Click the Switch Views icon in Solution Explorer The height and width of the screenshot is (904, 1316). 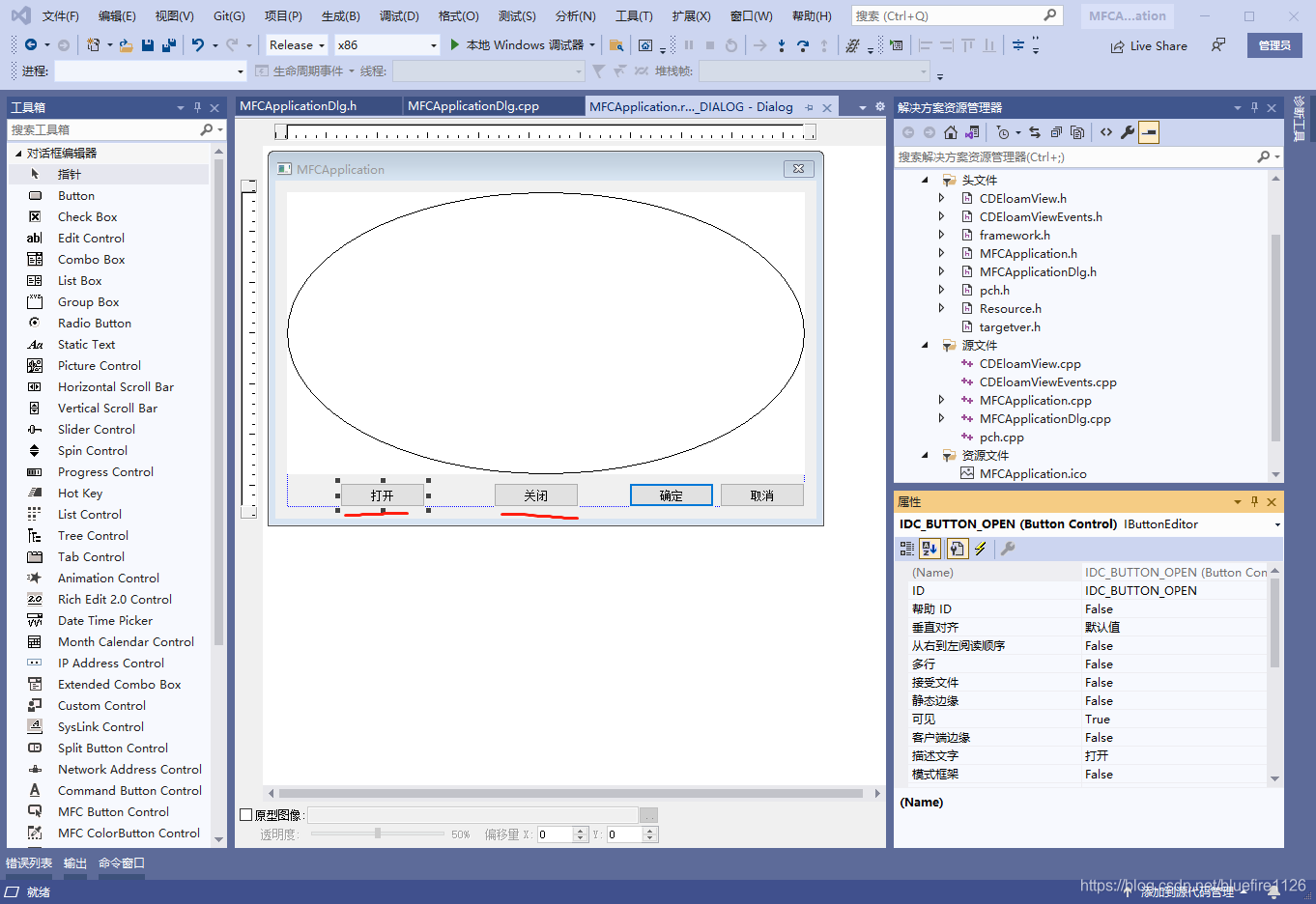[x=972, y=132]
